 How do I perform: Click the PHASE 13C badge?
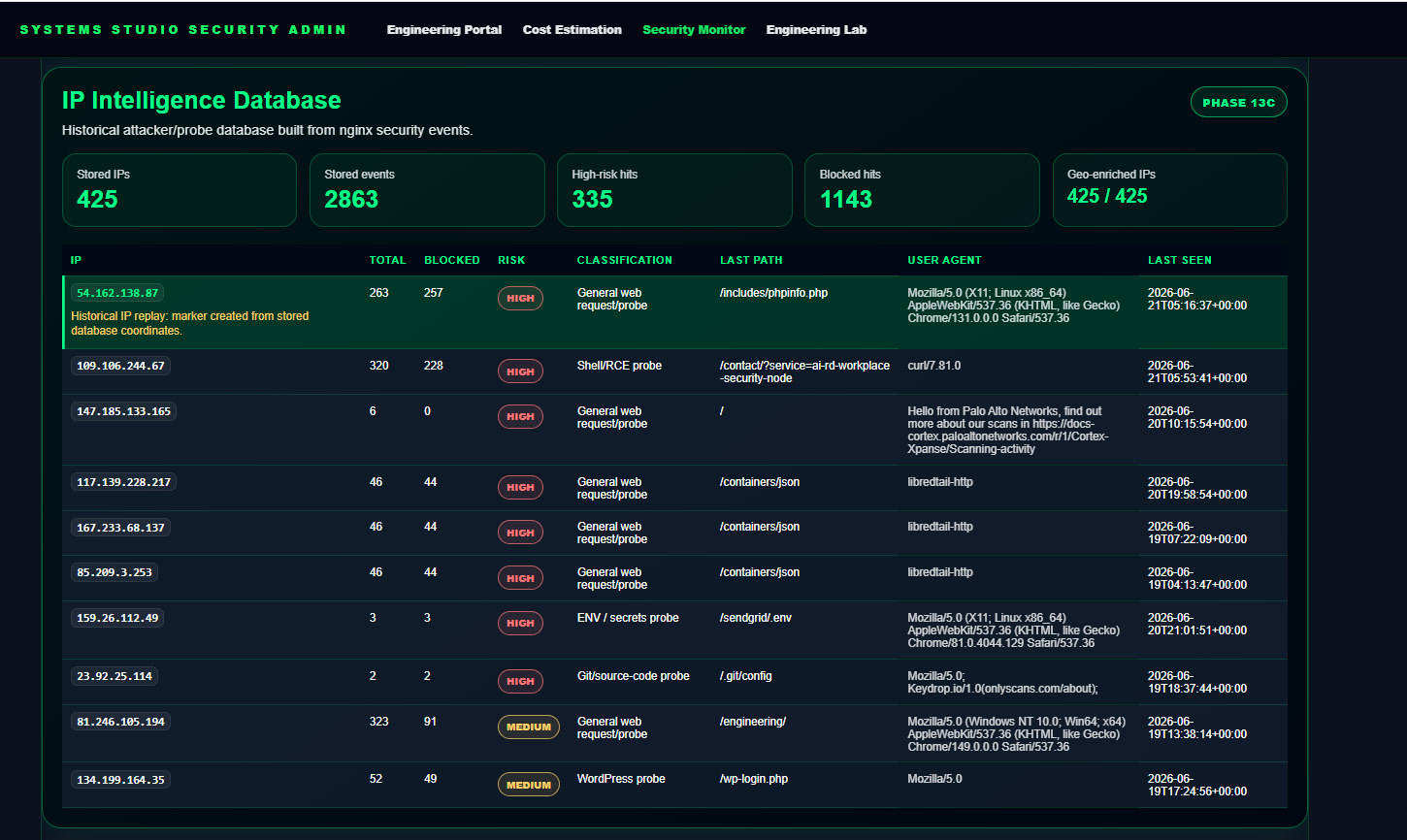pos(1238,103)
